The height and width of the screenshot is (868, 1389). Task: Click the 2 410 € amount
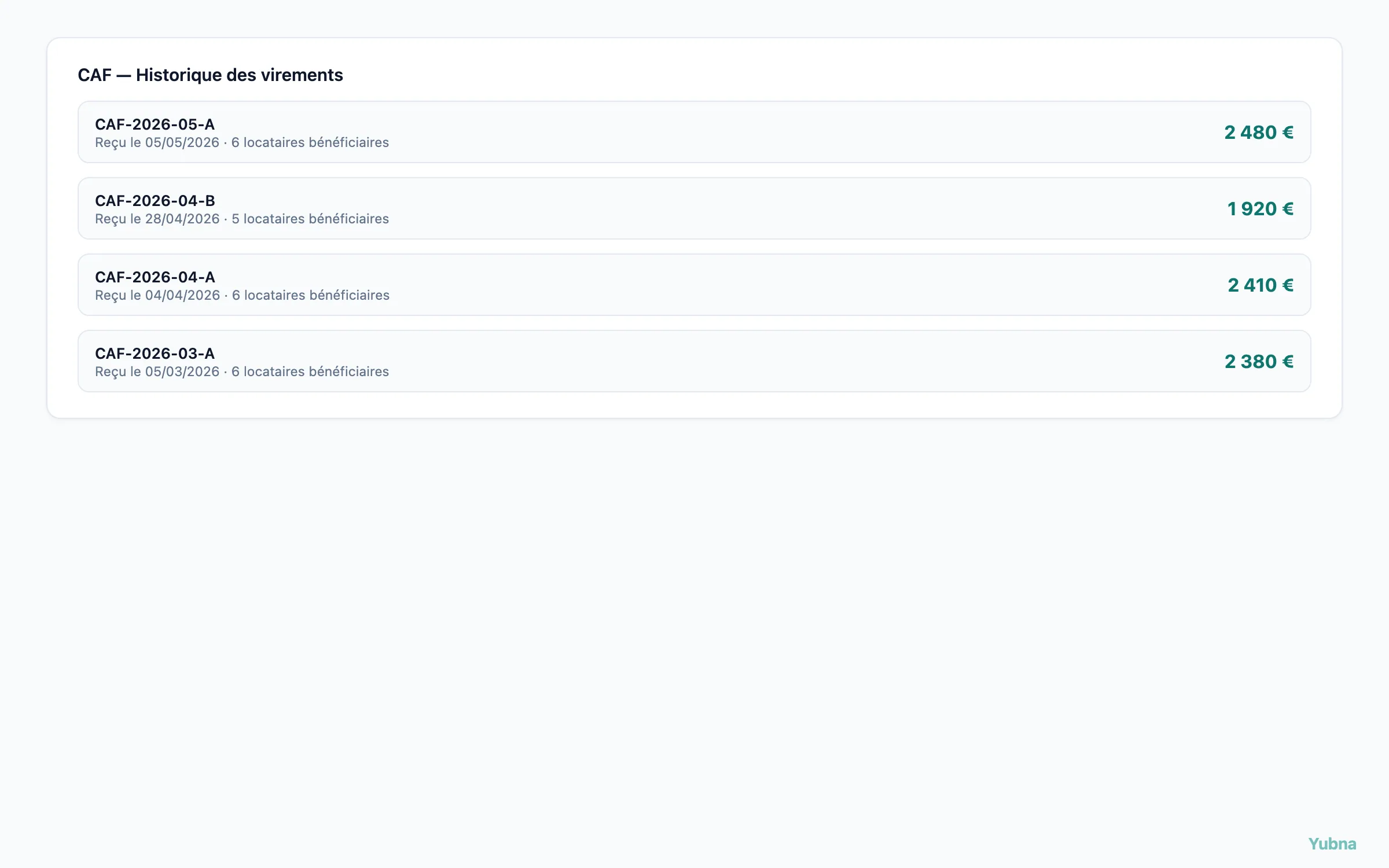[x=1261, y=285]
